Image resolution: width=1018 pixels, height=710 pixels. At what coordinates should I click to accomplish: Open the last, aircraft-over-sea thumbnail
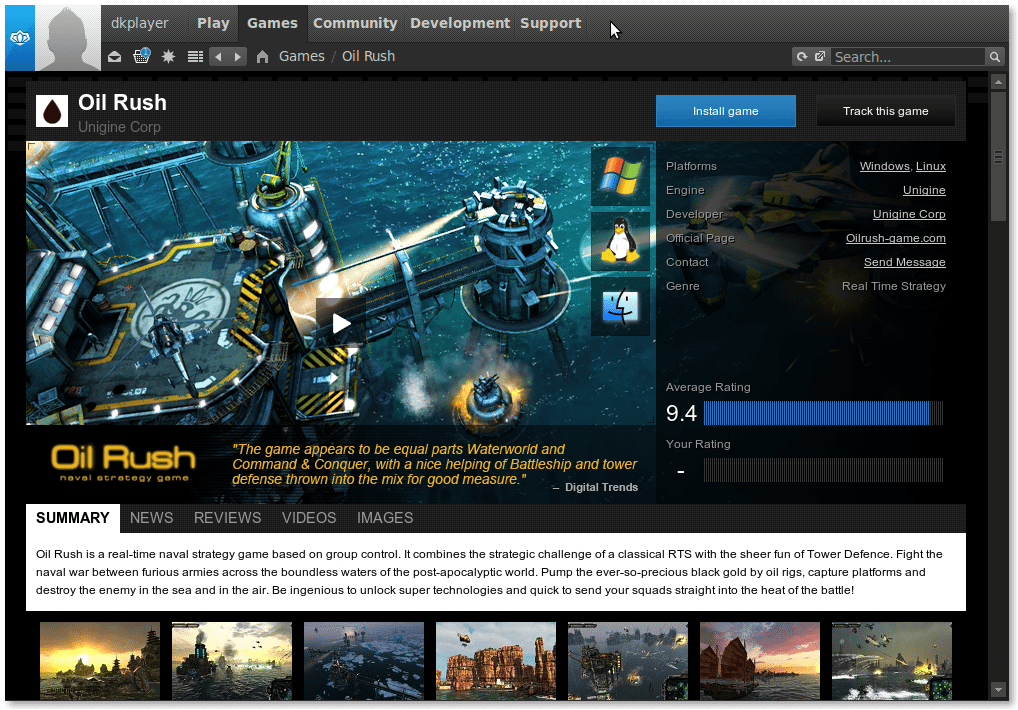point(892,661)
